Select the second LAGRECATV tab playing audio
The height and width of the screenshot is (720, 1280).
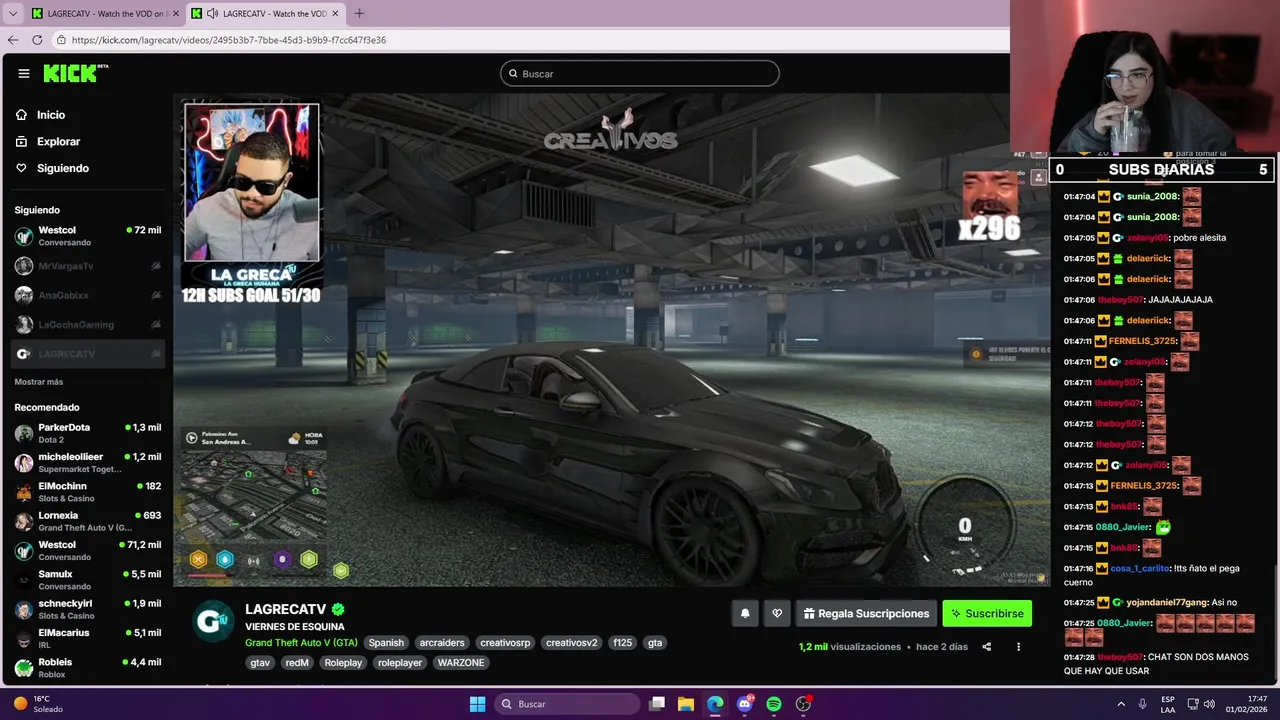pyautogui.click(x=268, y=14)
